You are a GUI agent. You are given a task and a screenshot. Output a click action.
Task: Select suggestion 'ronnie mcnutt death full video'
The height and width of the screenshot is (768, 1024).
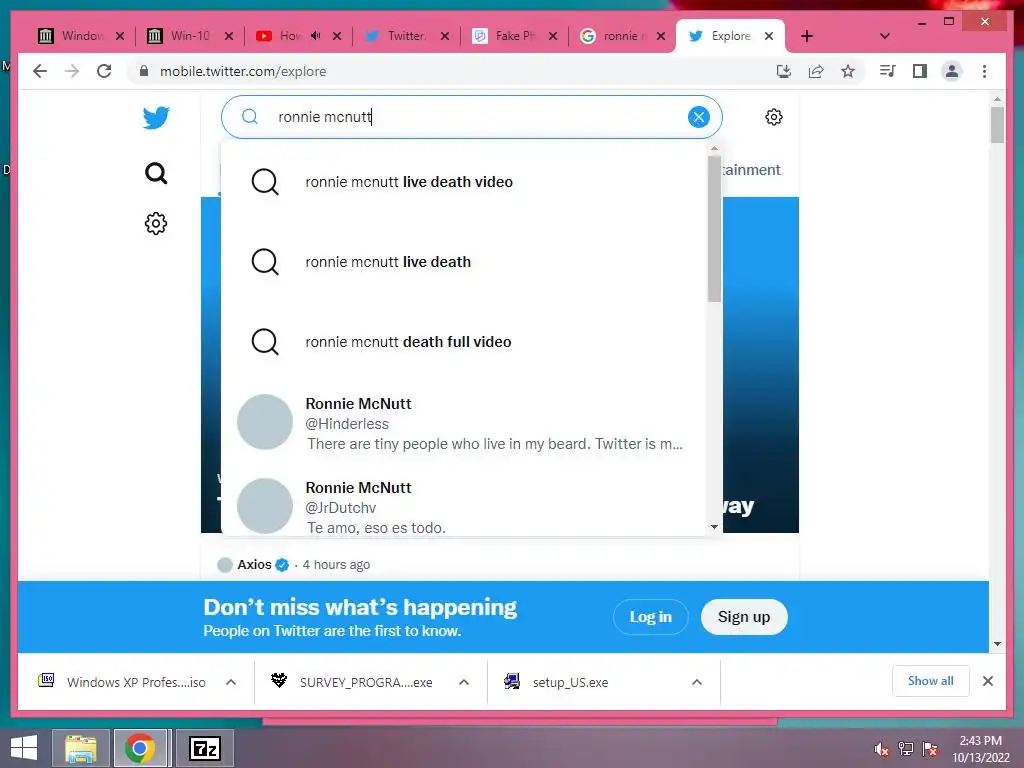[464, 342]
